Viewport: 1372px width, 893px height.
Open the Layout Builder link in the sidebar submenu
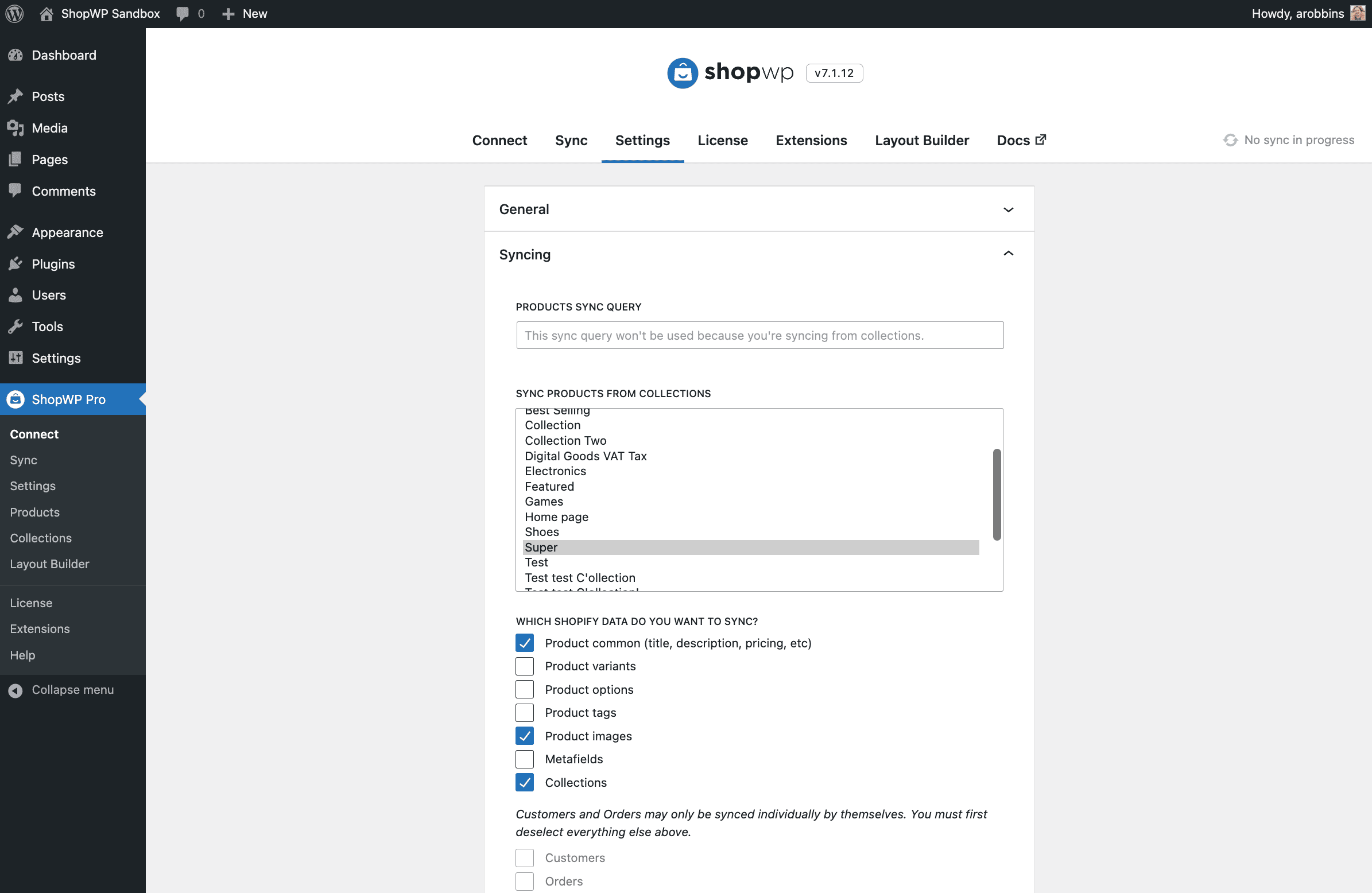[49, 564]
